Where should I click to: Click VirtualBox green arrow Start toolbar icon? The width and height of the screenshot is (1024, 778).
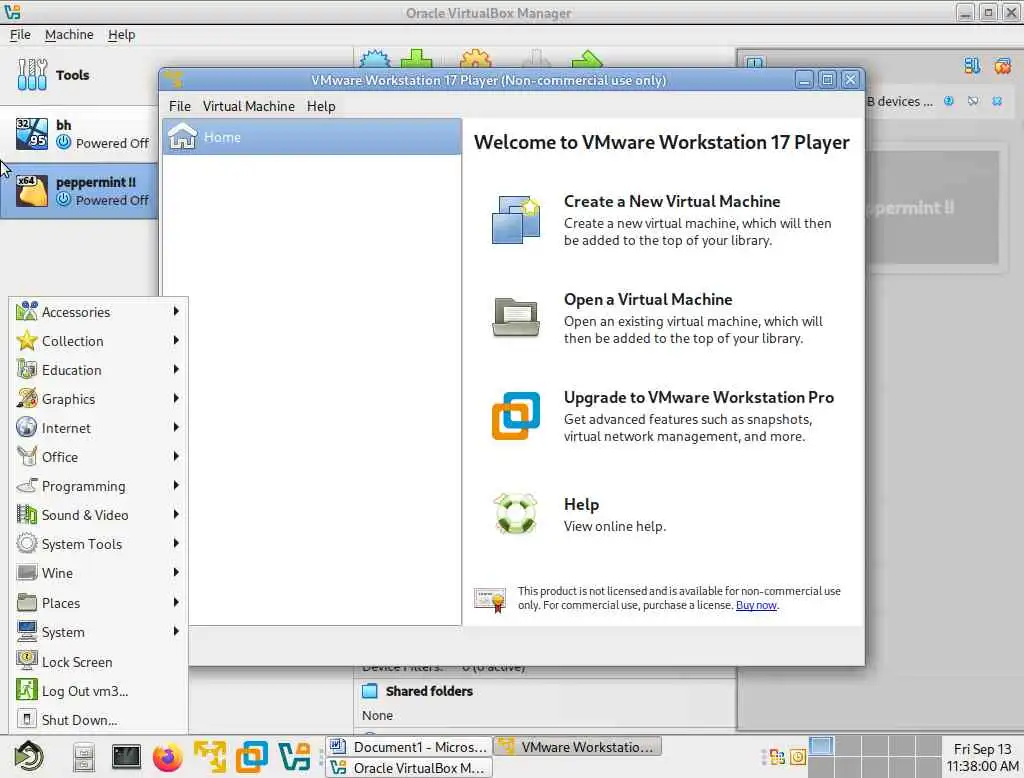586,59
